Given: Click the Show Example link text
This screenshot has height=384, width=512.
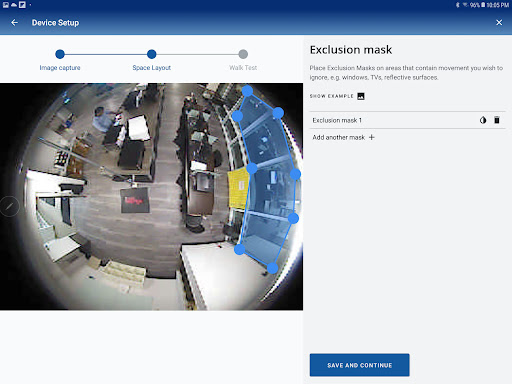Looking at the screenshot, I should coord(331,96).
